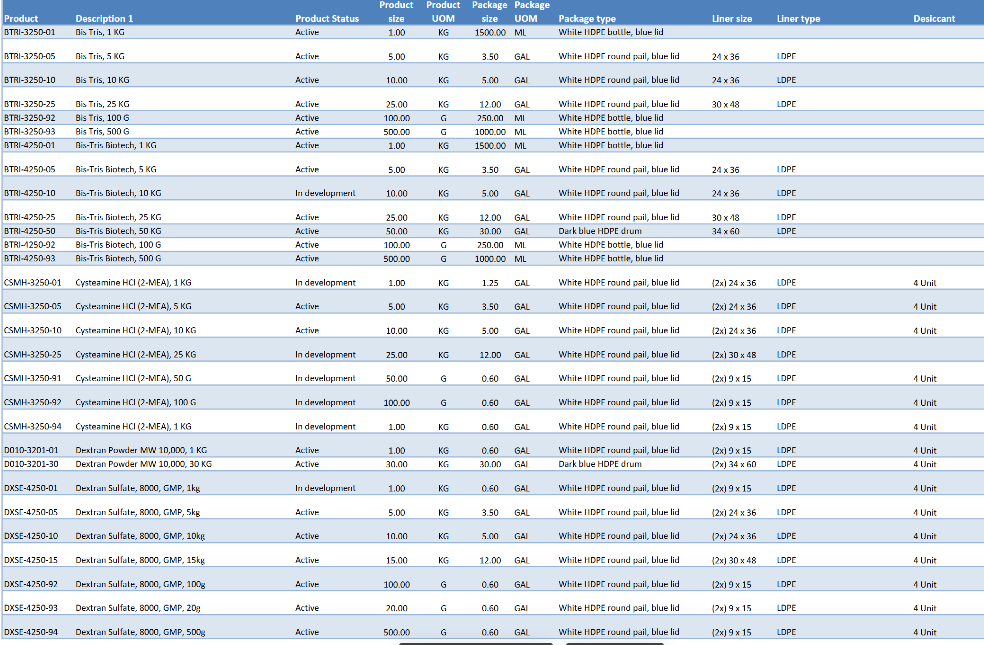Viewport: 984px width, 645px height.
Task: Click 'Dark blue HDPE drum' in BTRI-4250-50 row
Action: click(600, 231)
